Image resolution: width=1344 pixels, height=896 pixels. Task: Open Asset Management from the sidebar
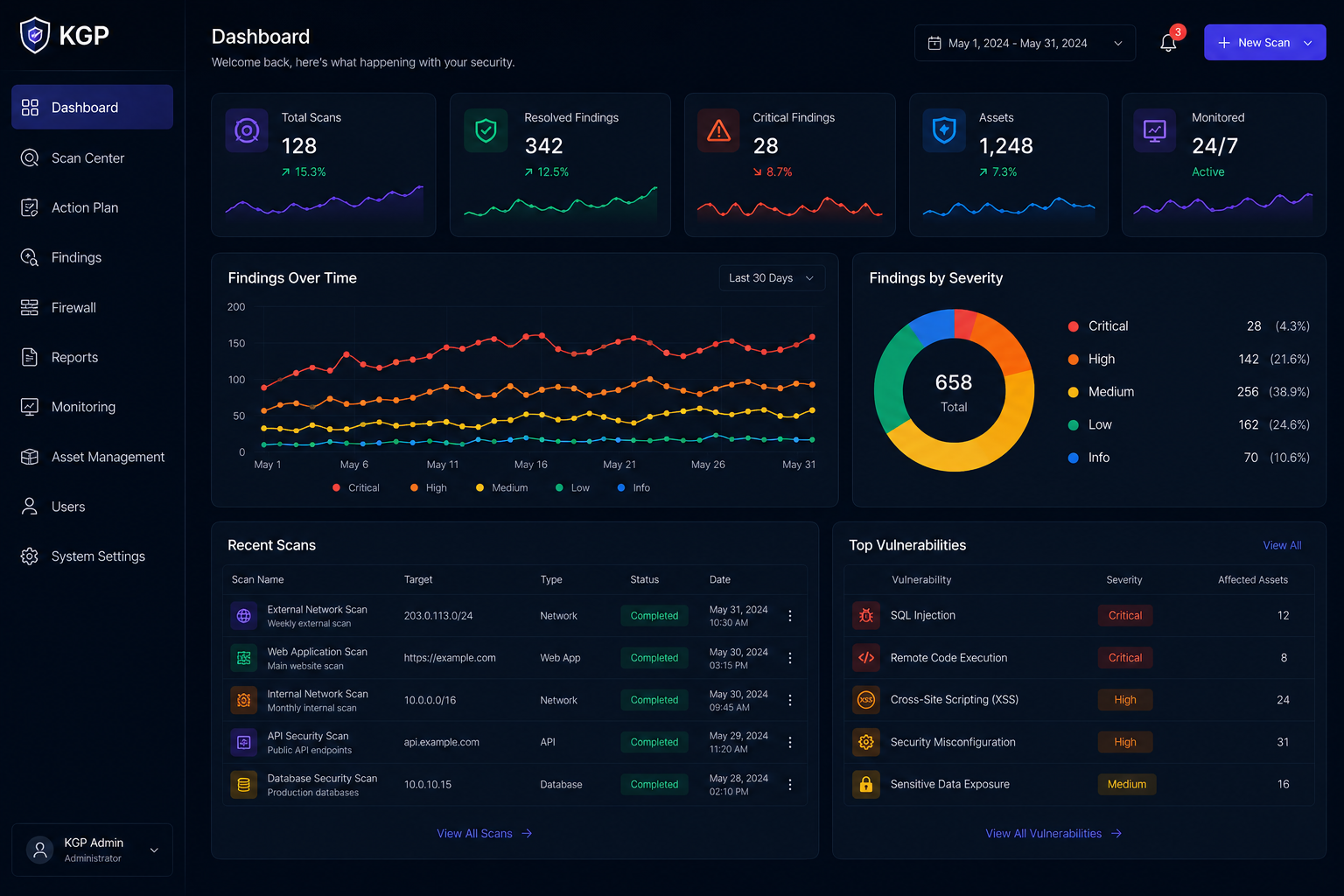[92, 457]
